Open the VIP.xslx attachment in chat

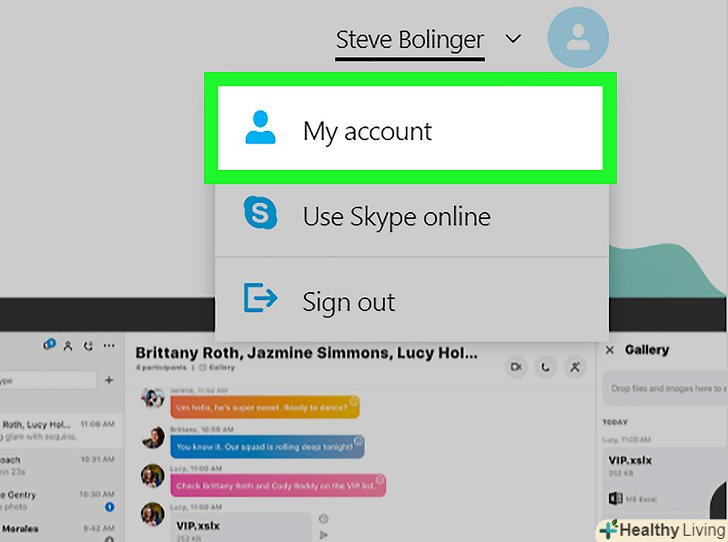click(241, 528)
